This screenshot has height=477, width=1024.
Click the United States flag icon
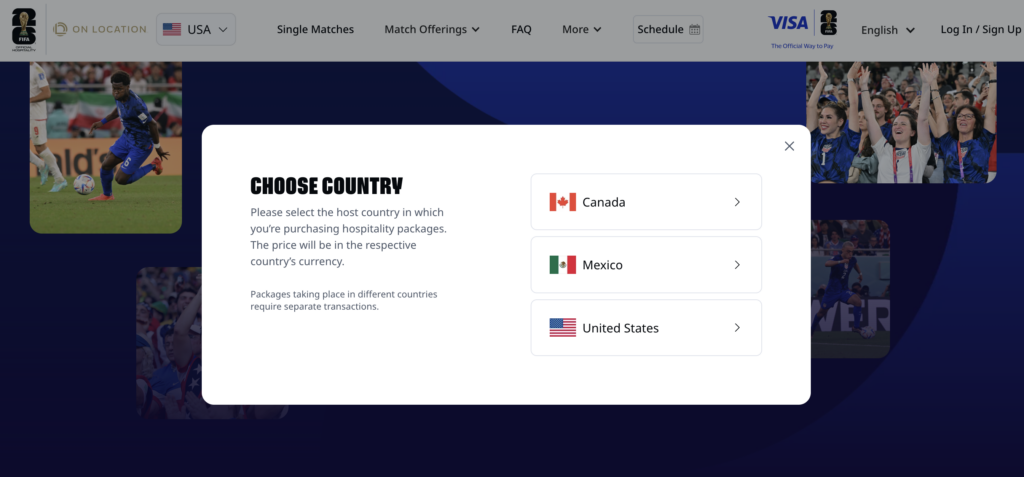pyautogui.click(x=562, y=328)
